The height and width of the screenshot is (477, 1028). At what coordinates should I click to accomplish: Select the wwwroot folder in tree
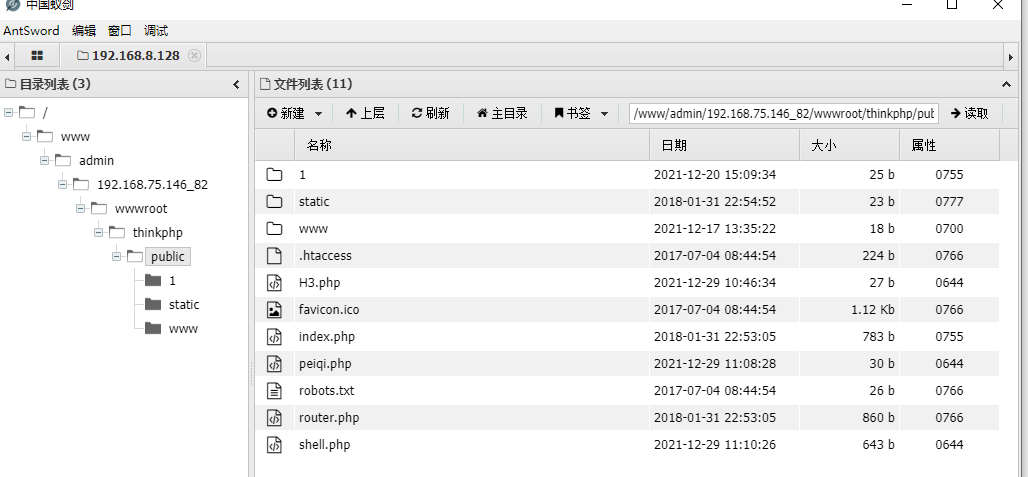point(141,208)
